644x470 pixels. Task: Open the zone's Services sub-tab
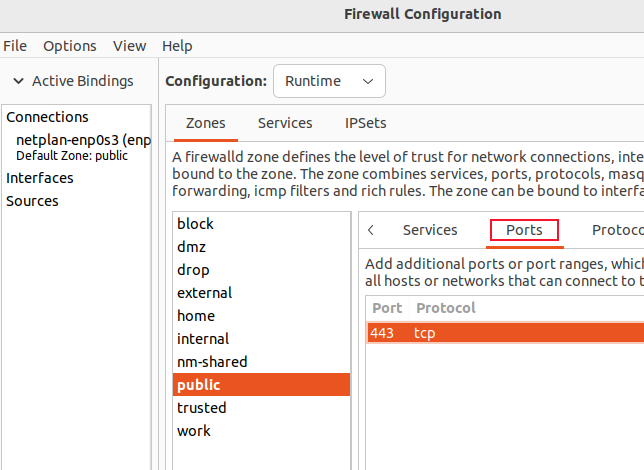click(x=430, y=230)
